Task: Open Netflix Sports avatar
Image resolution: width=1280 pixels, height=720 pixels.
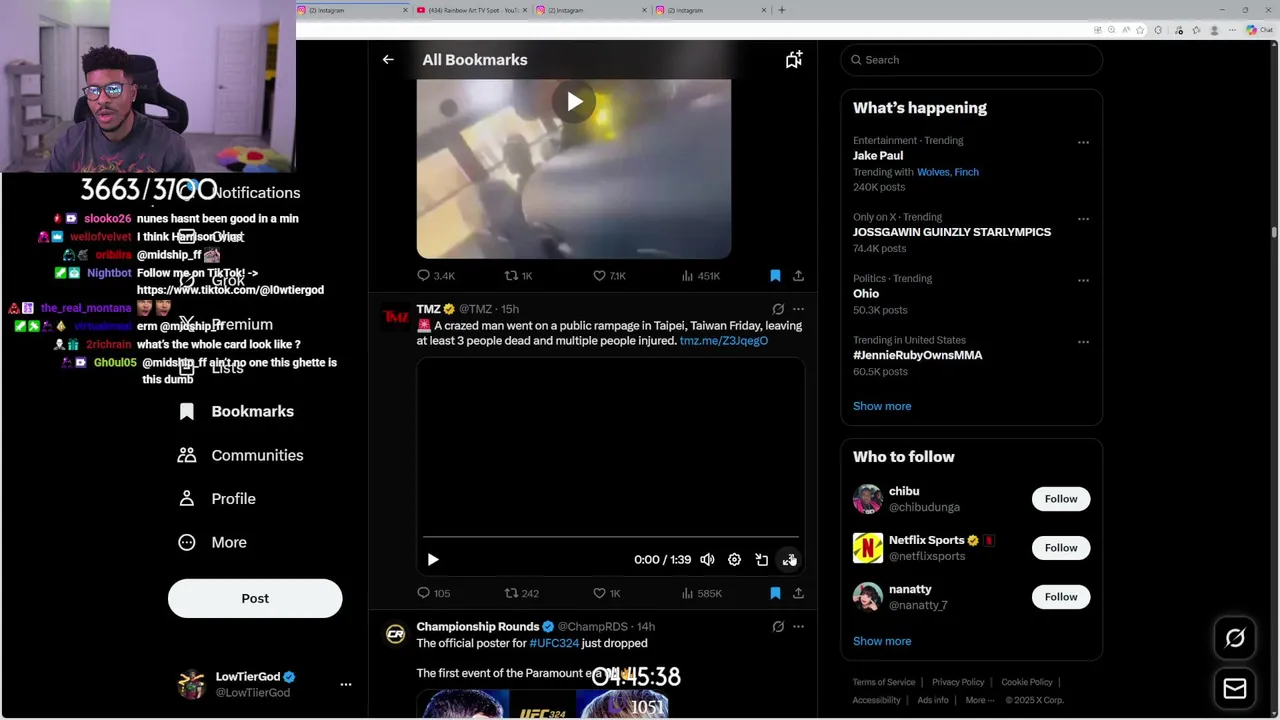Action: click(x=868, y=548)
